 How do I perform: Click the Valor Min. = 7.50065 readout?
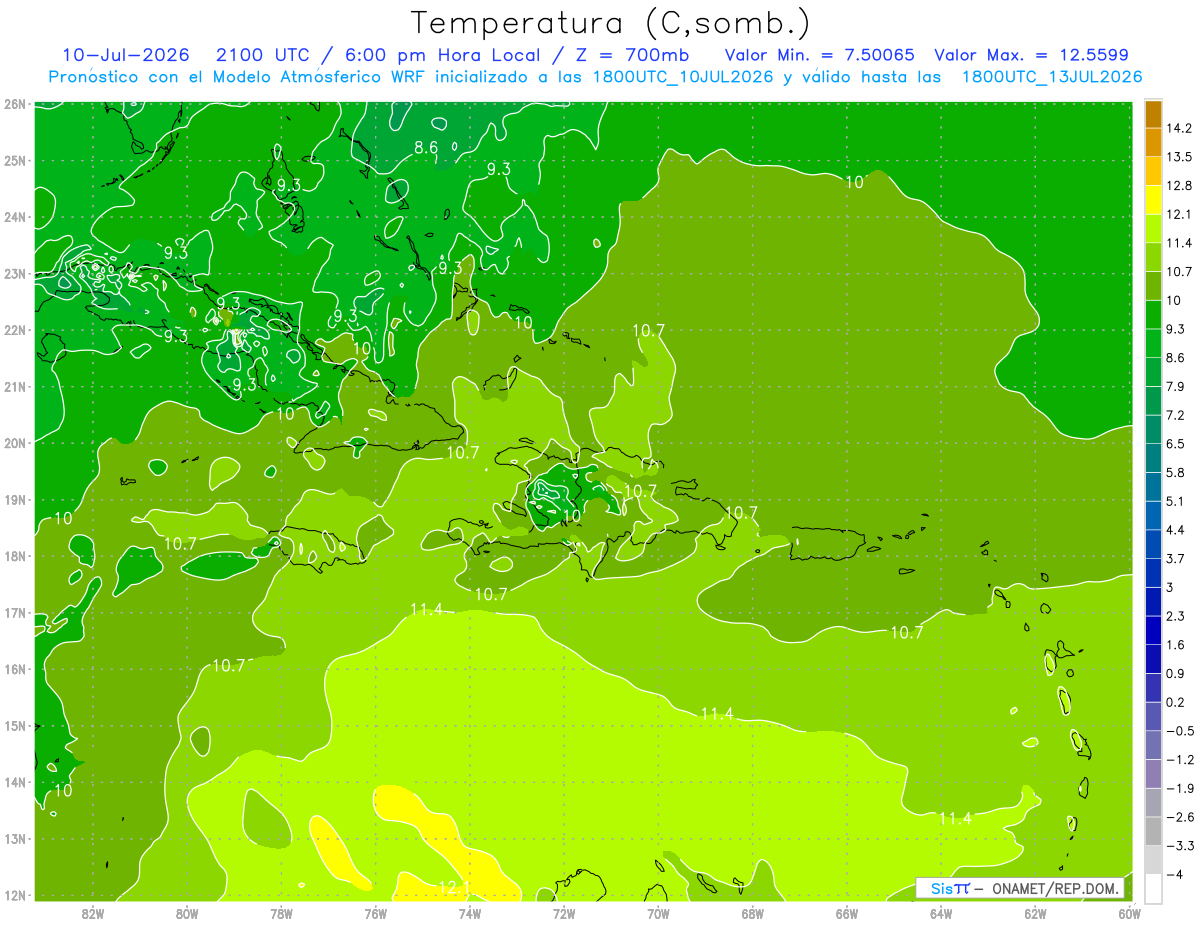click(x=819, y=55)
